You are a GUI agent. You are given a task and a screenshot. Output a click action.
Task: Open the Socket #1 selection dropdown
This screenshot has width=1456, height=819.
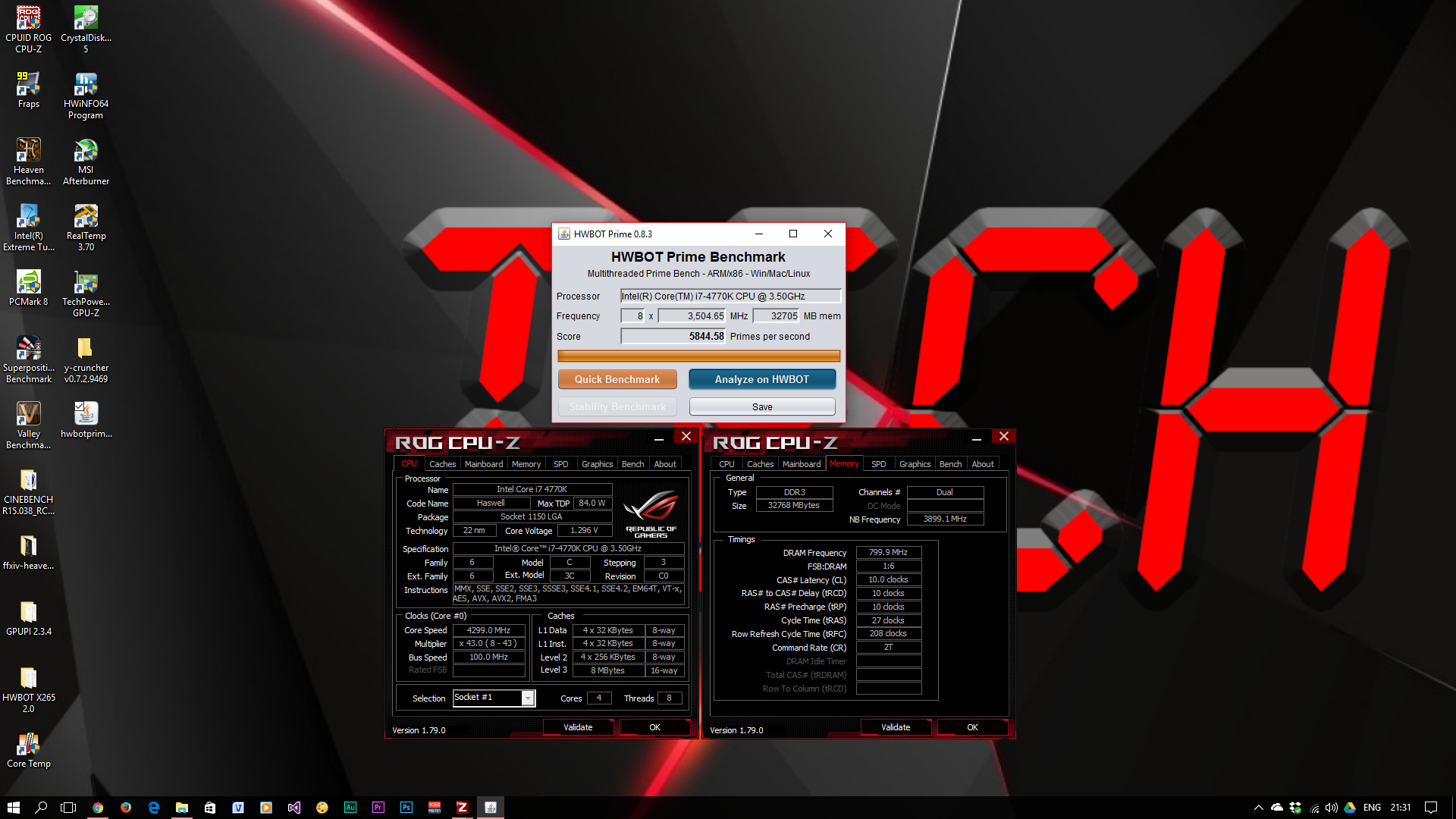point(494,698)
